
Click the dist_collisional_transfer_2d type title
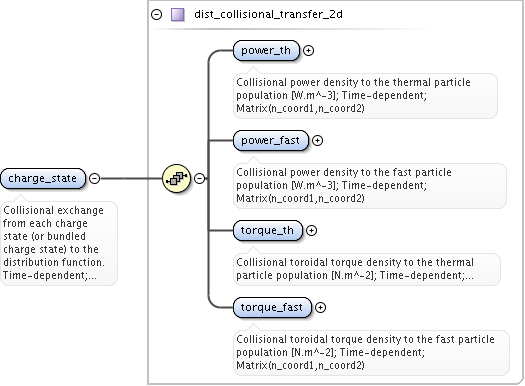point(268,14)
